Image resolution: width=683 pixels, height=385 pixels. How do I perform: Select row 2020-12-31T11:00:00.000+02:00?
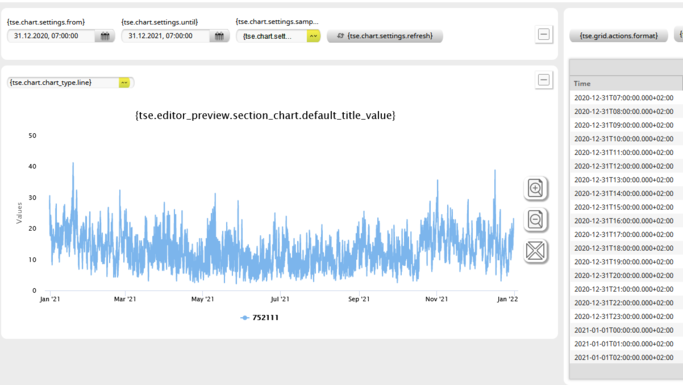[x=626, y=152]
